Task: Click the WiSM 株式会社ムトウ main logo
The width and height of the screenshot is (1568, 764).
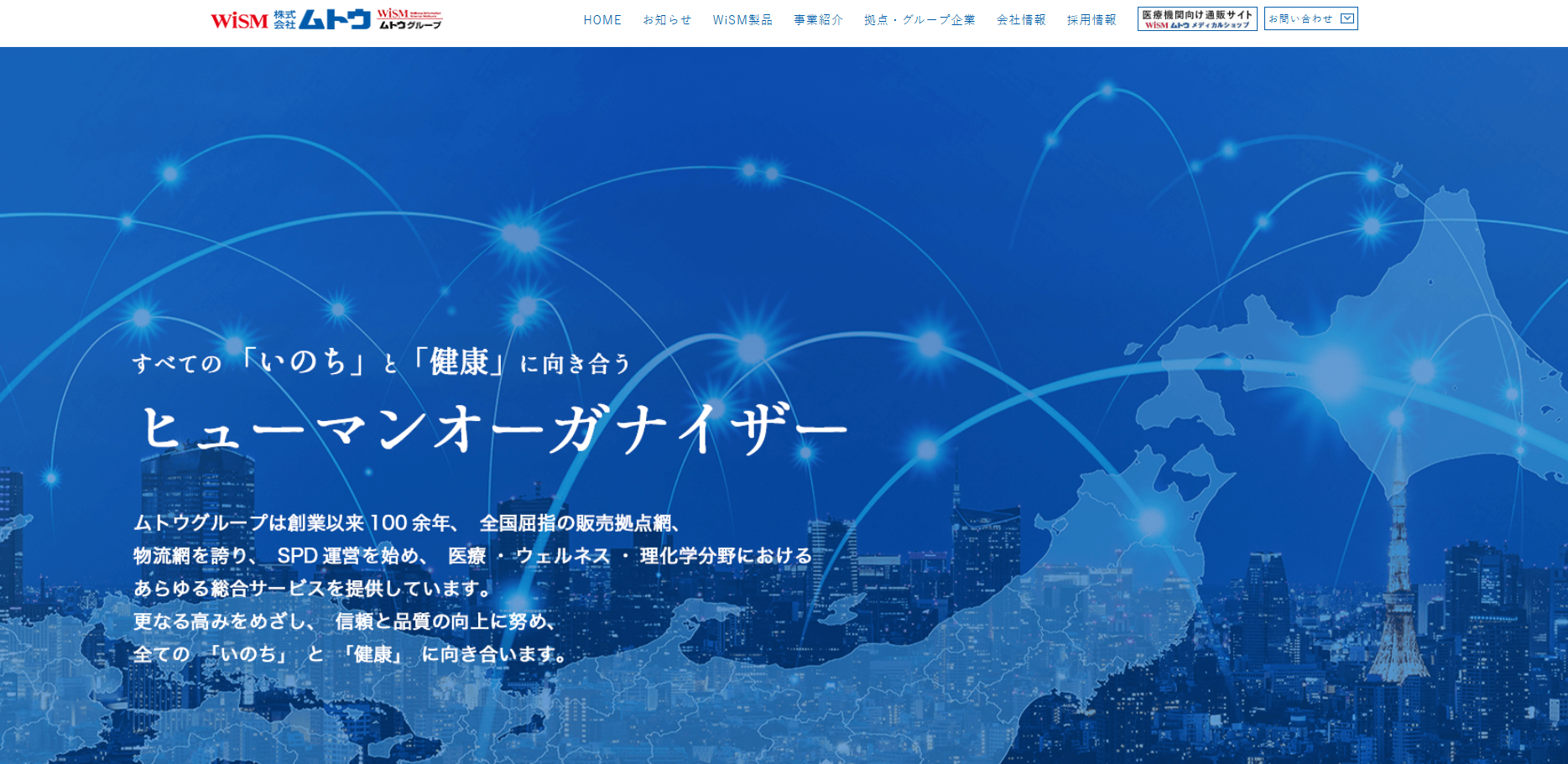Action: pyautogui.click(x=290, y=20)
